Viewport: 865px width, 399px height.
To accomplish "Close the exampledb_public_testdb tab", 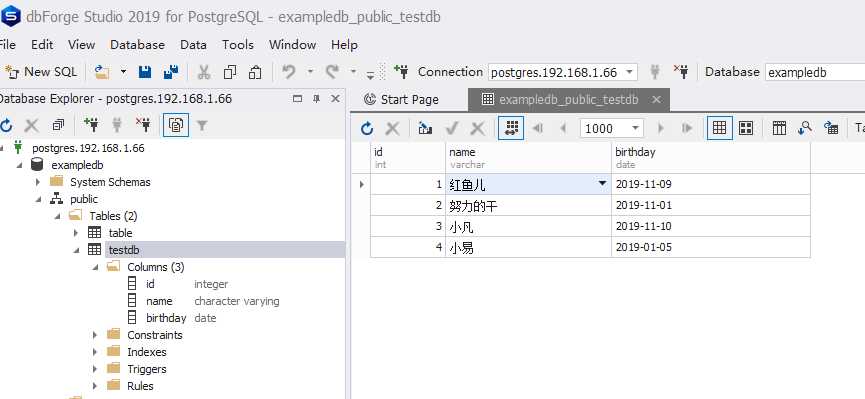I will [x=656, y=99].
